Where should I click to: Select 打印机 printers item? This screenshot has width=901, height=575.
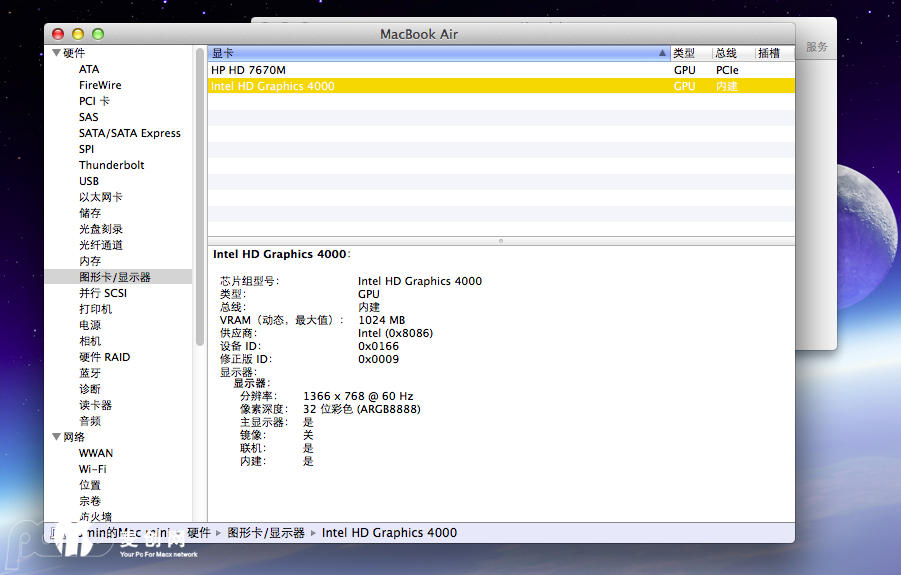click(95, 309)
